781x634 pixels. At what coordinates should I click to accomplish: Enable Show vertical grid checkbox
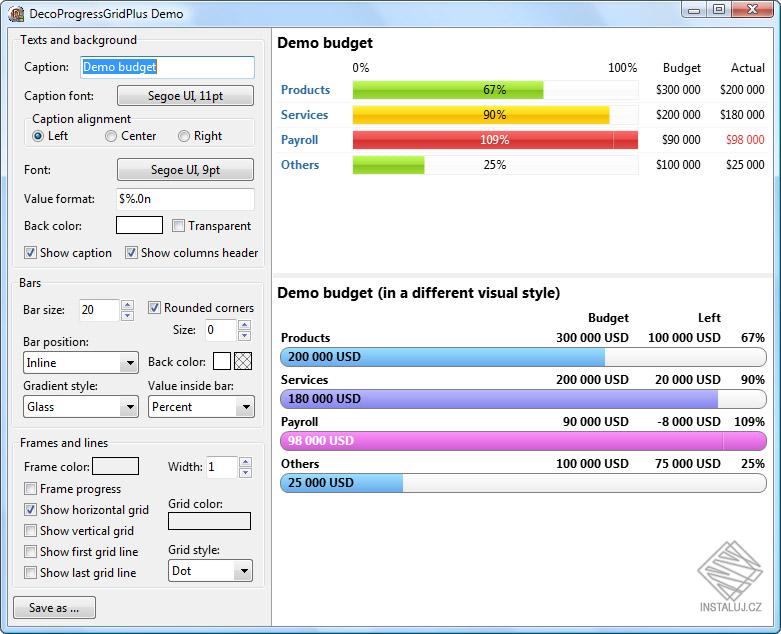(x=31, y=531)
